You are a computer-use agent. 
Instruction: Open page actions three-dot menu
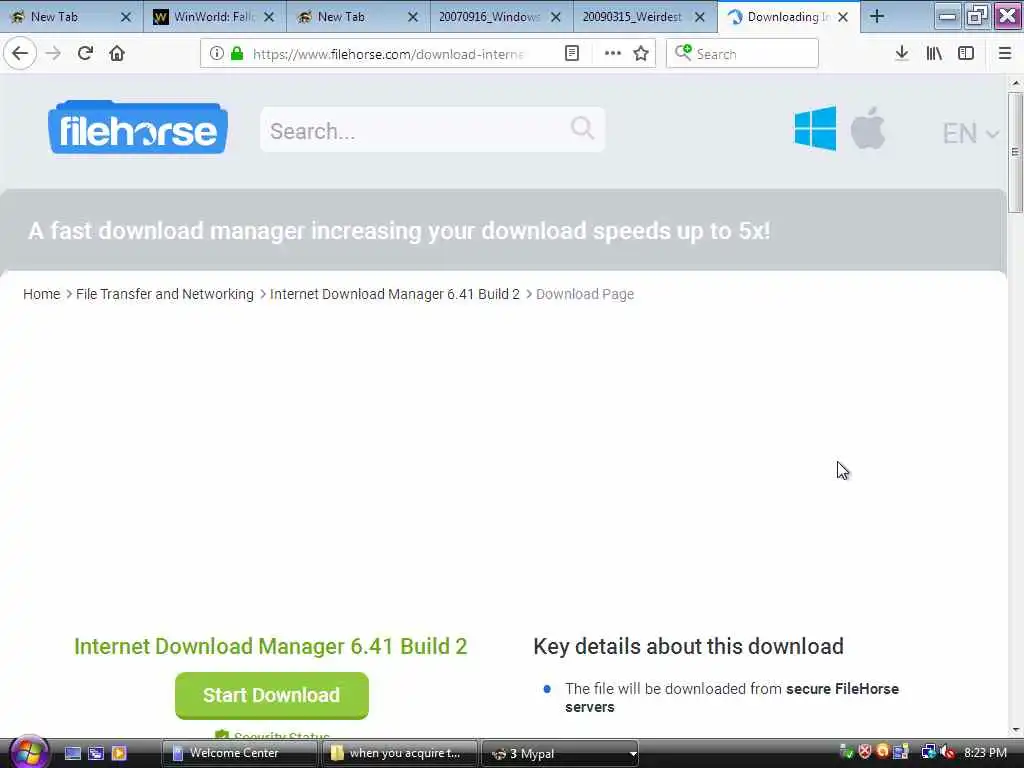pos(613,54)
